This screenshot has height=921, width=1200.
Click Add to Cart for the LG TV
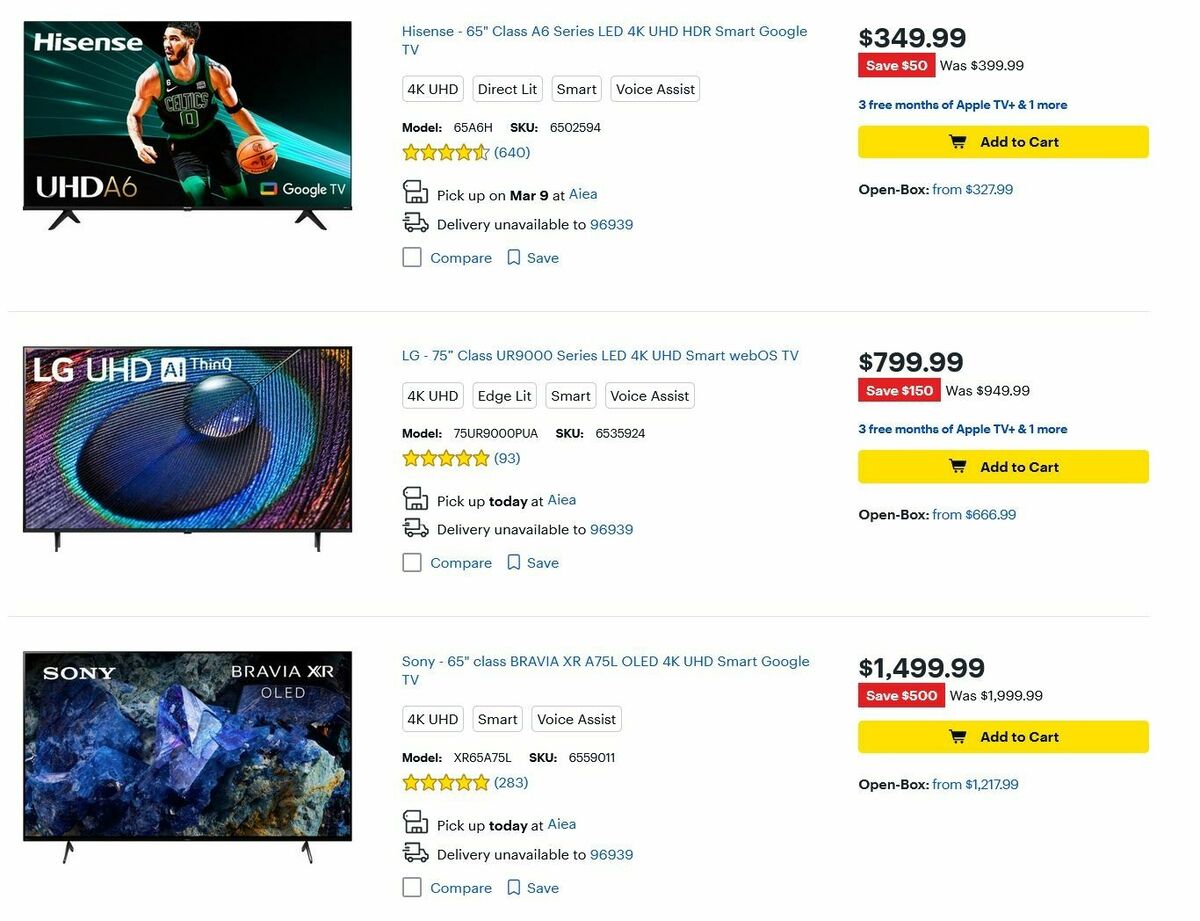(x=1002, y=466)
